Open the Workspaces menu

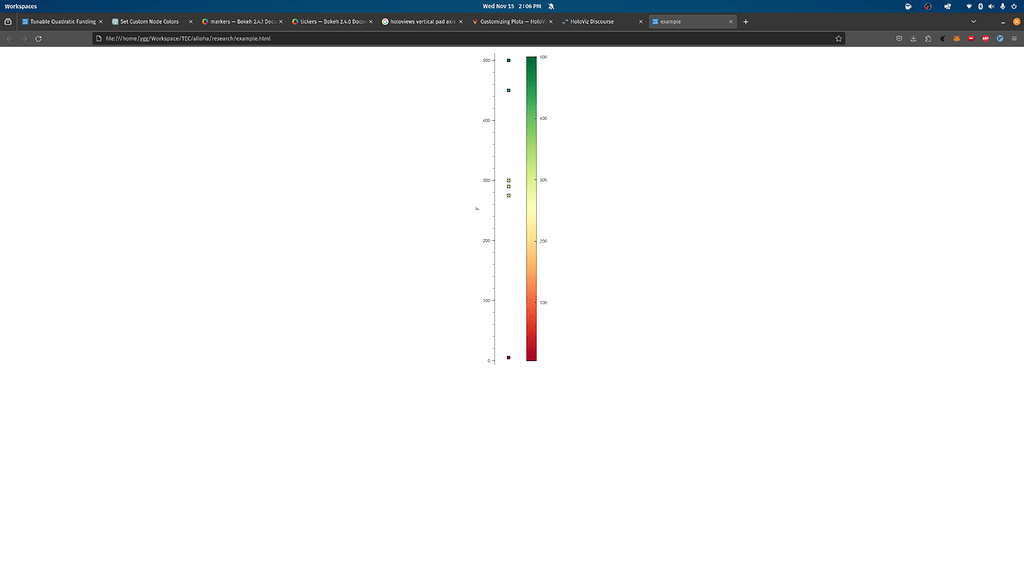point(20,5)
